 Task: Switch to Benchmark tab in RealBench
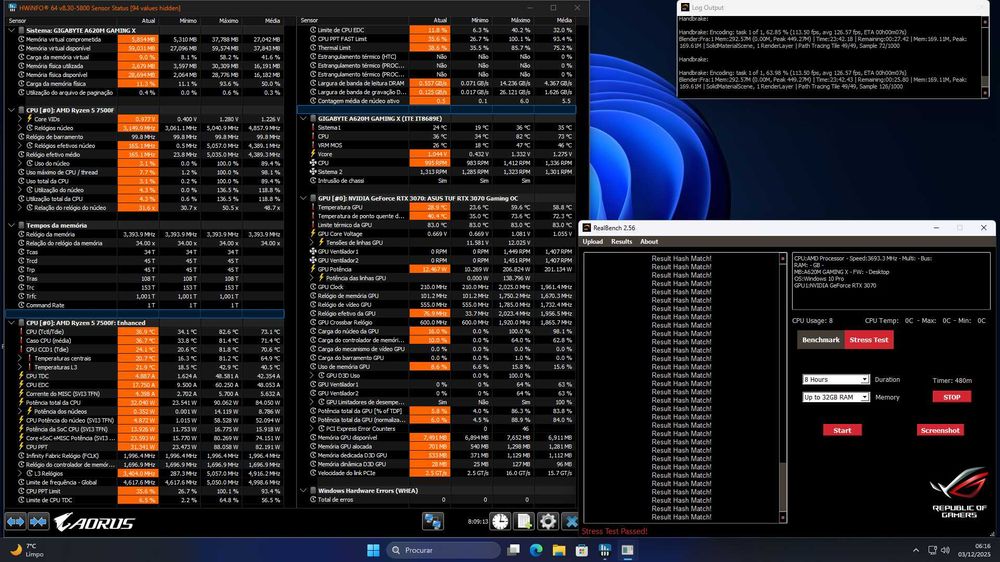click(x=820, y=340)
